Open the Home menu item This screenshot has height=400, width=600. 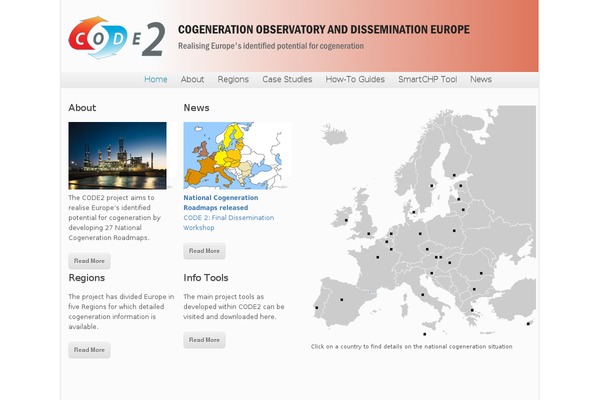(156, 79)
